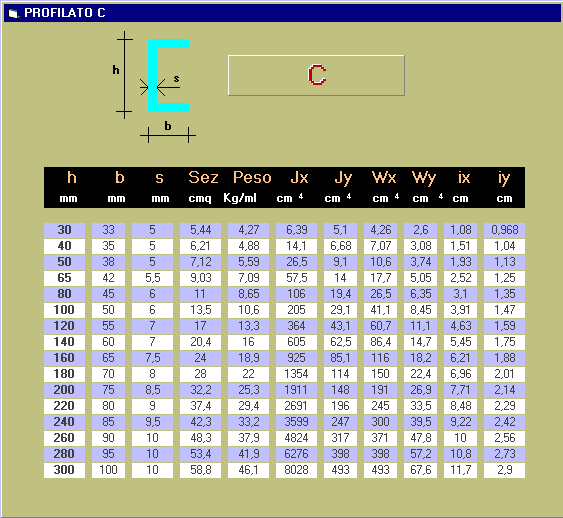
Task: Click the large red C button
Action: [x=316, y=75]
